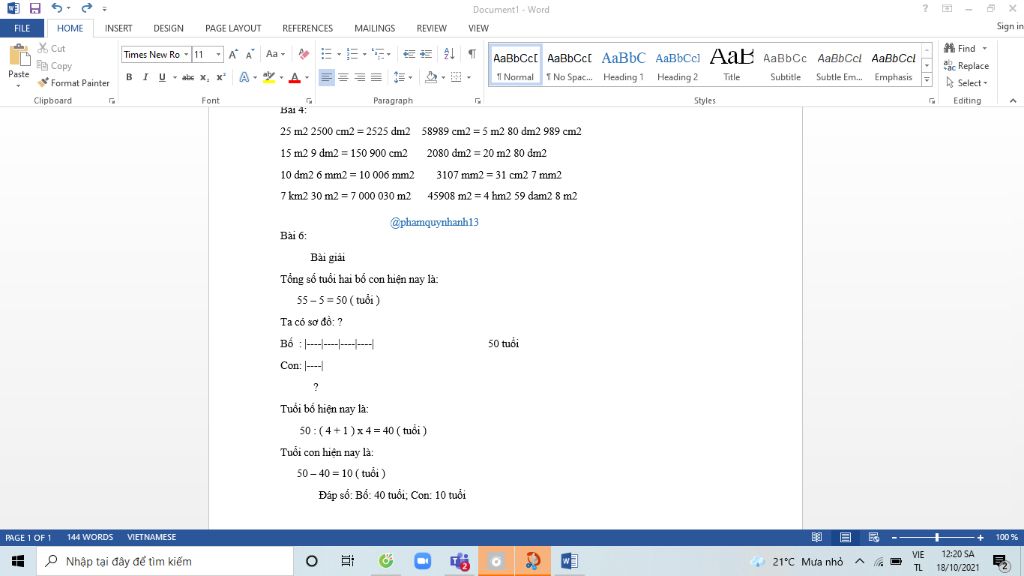The width and height of the screenshot is (1024, 576).
Task: Open the FILE tab
Action: [x=22, y=28]
